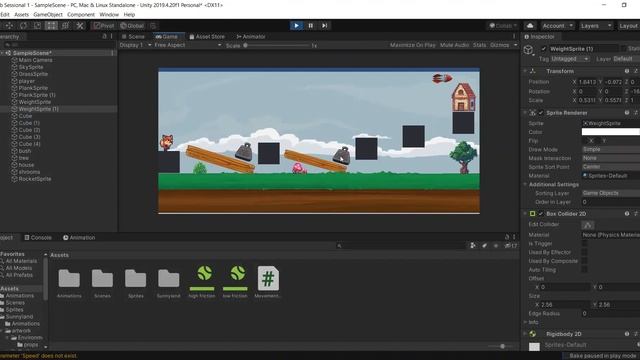640x360 pixels.
Task: Select Main Camera in Hierarchy
Action: pos(35,60)
